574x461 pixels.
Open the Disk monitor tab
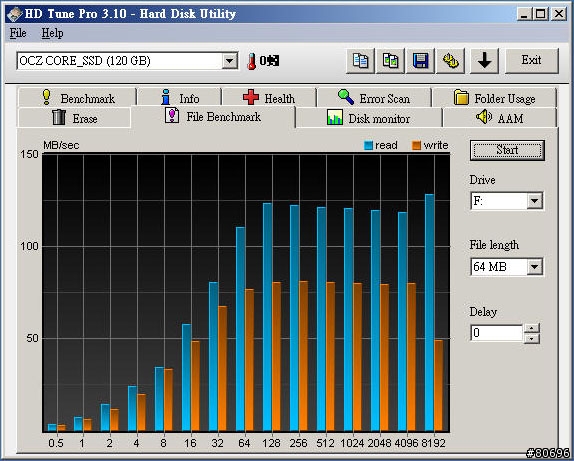pos(368,118)
